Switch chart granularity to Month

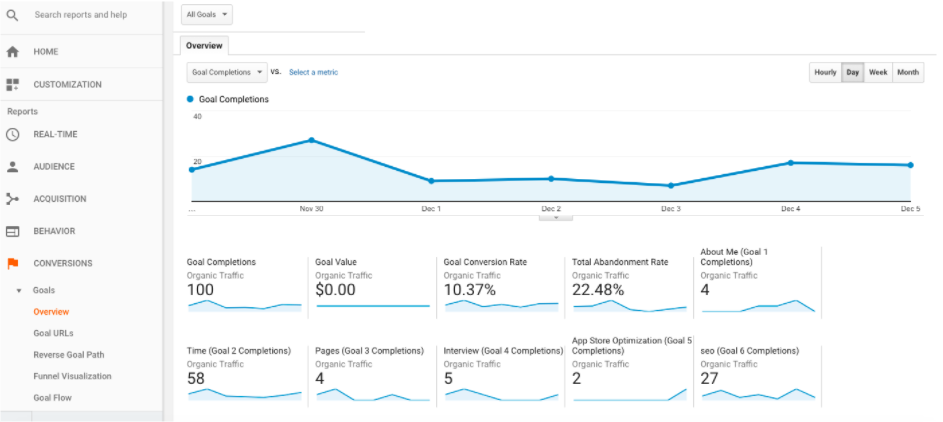pos(907,73)
